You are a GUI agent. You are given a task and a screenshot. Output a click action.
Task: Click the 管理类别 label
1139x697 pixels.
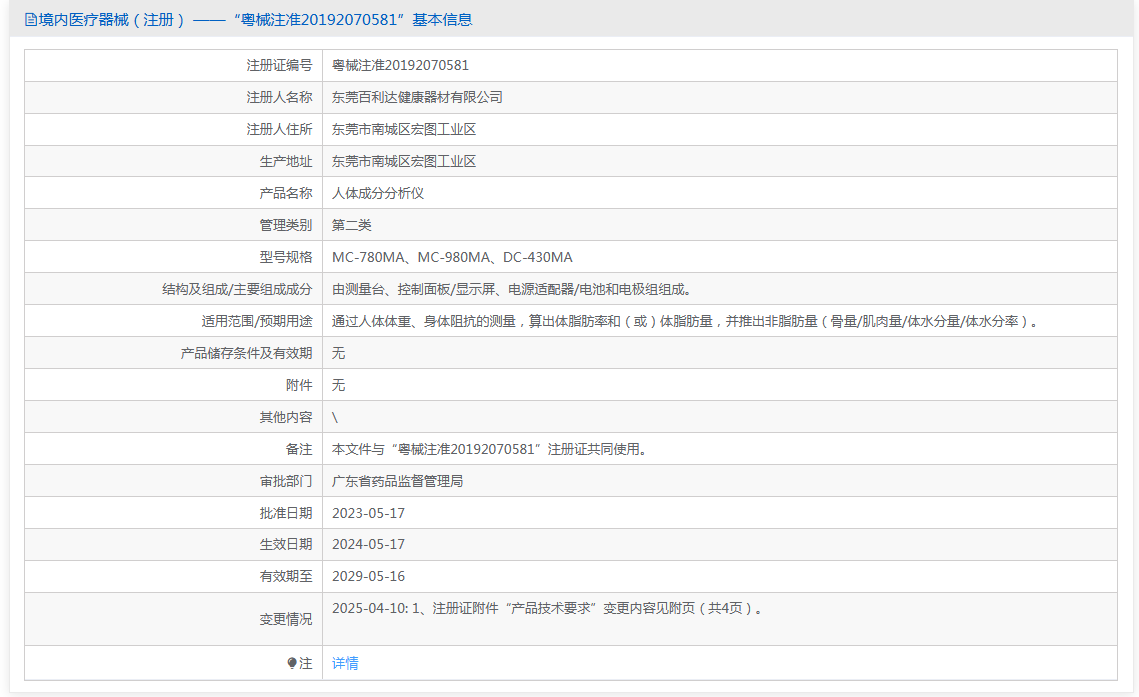click(285, 225)
